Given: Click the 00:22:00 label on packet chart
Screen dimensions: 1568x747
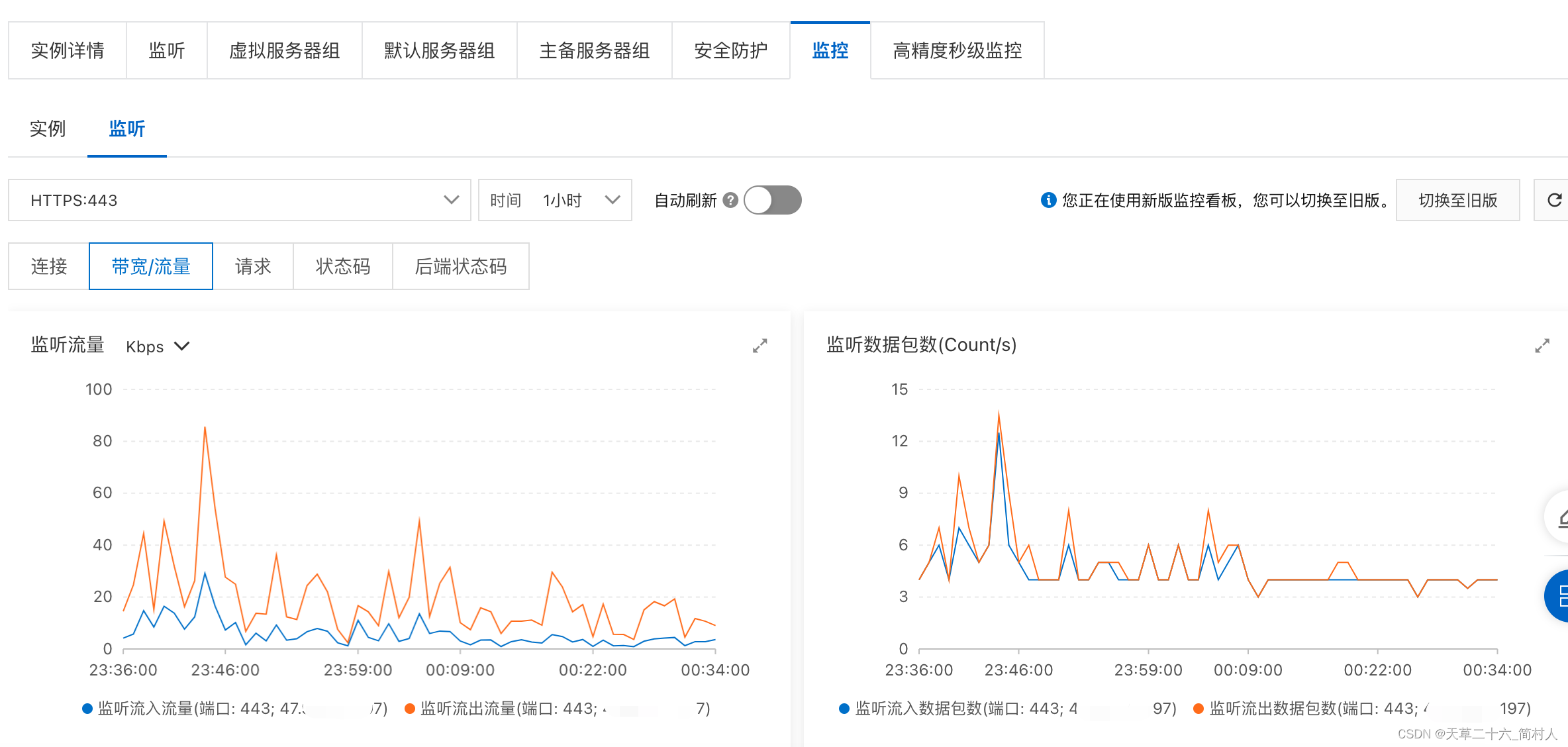Looking at the screenshot, I should point(1378,670).
